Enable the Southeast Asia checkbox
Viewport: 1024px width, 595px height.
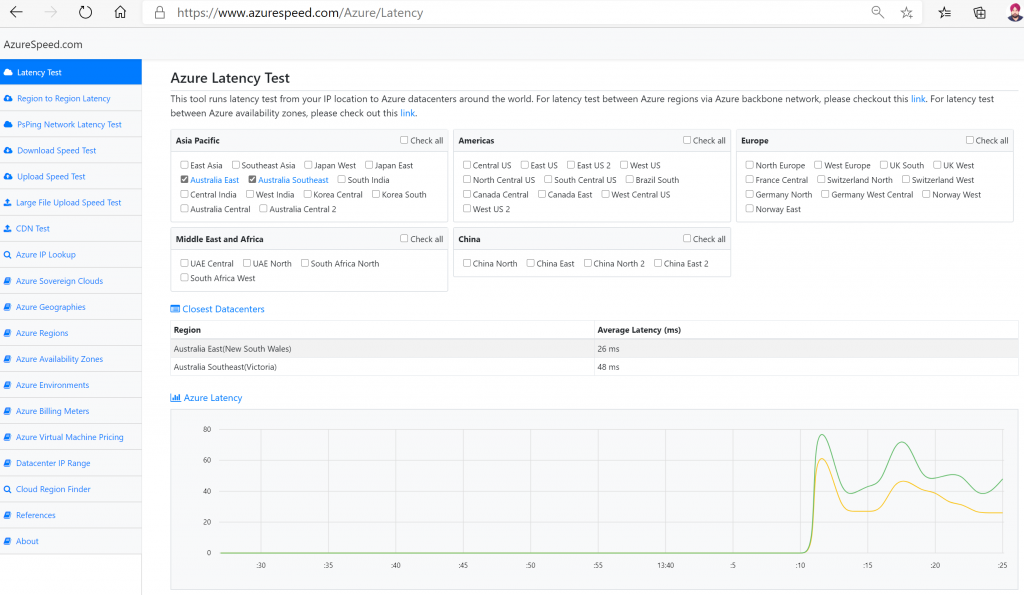(236, 165)
